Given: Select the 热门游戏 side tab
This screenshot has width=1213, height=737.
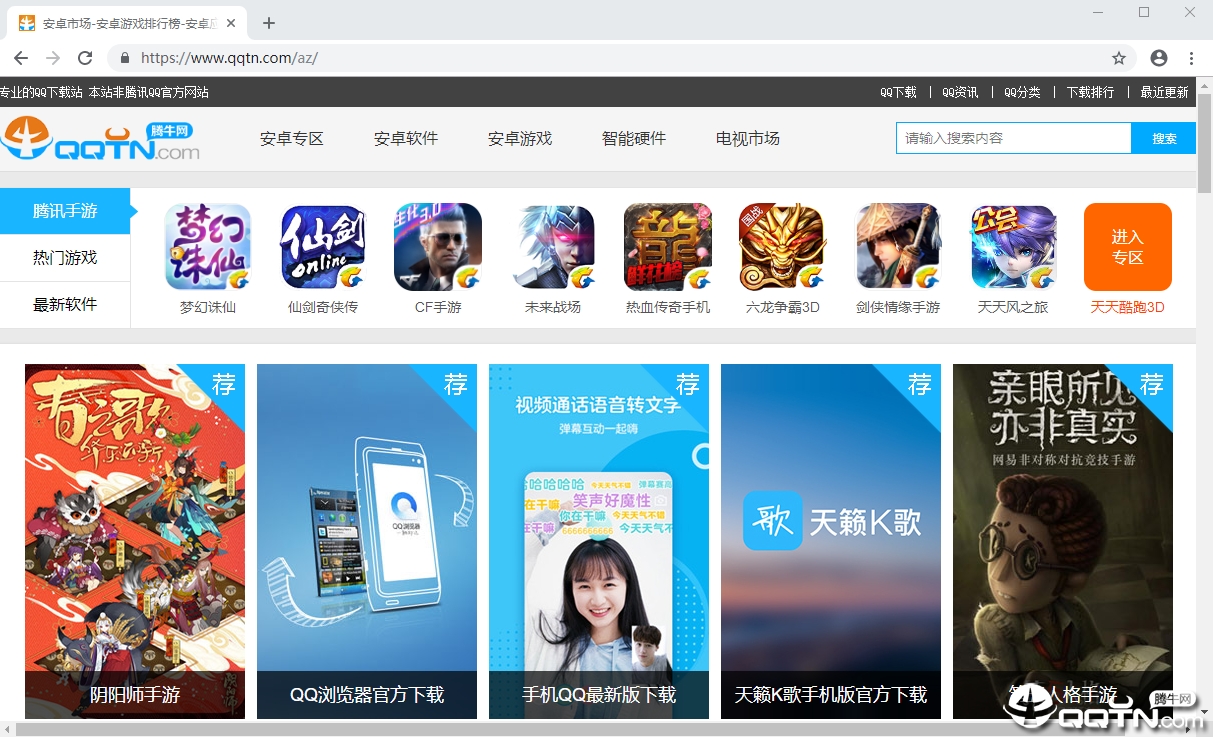Looking at the screenshot, I should [65, 258].
